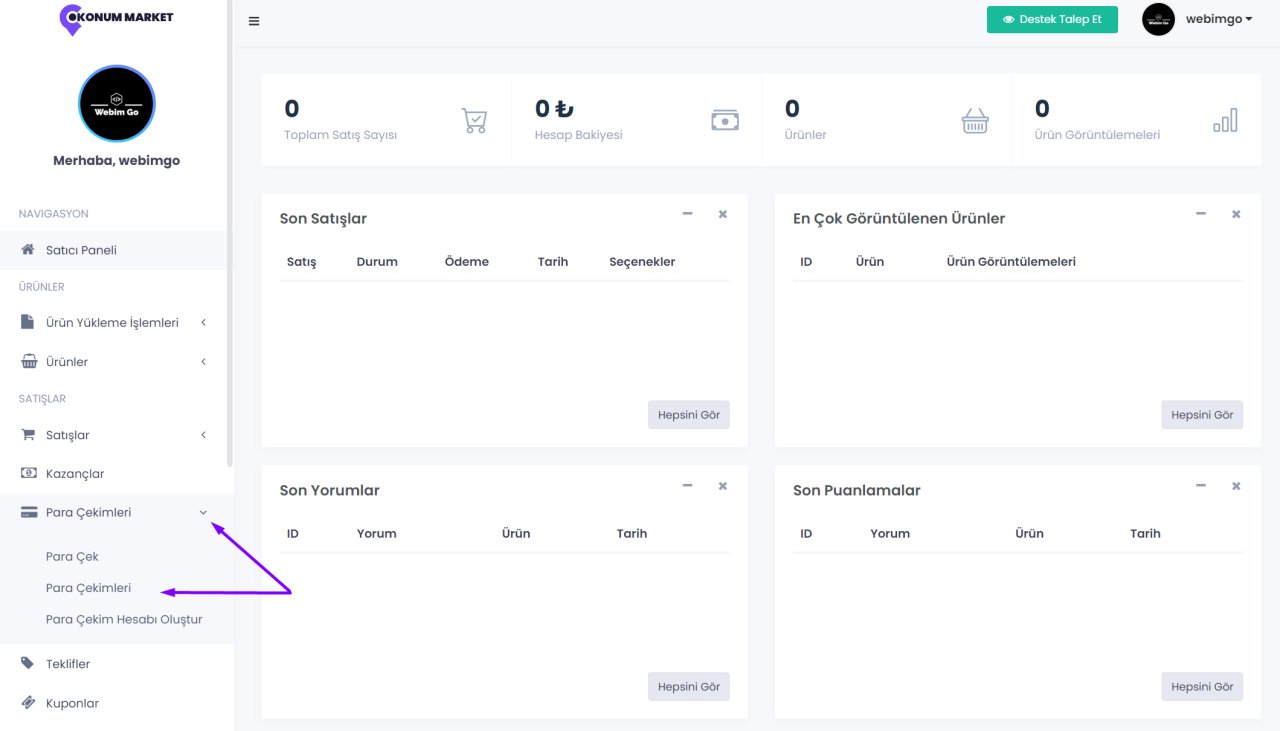Click the Yorum column header in Son Puanlamalar
Screen dimensions: 1280x731
pos(890,534)
